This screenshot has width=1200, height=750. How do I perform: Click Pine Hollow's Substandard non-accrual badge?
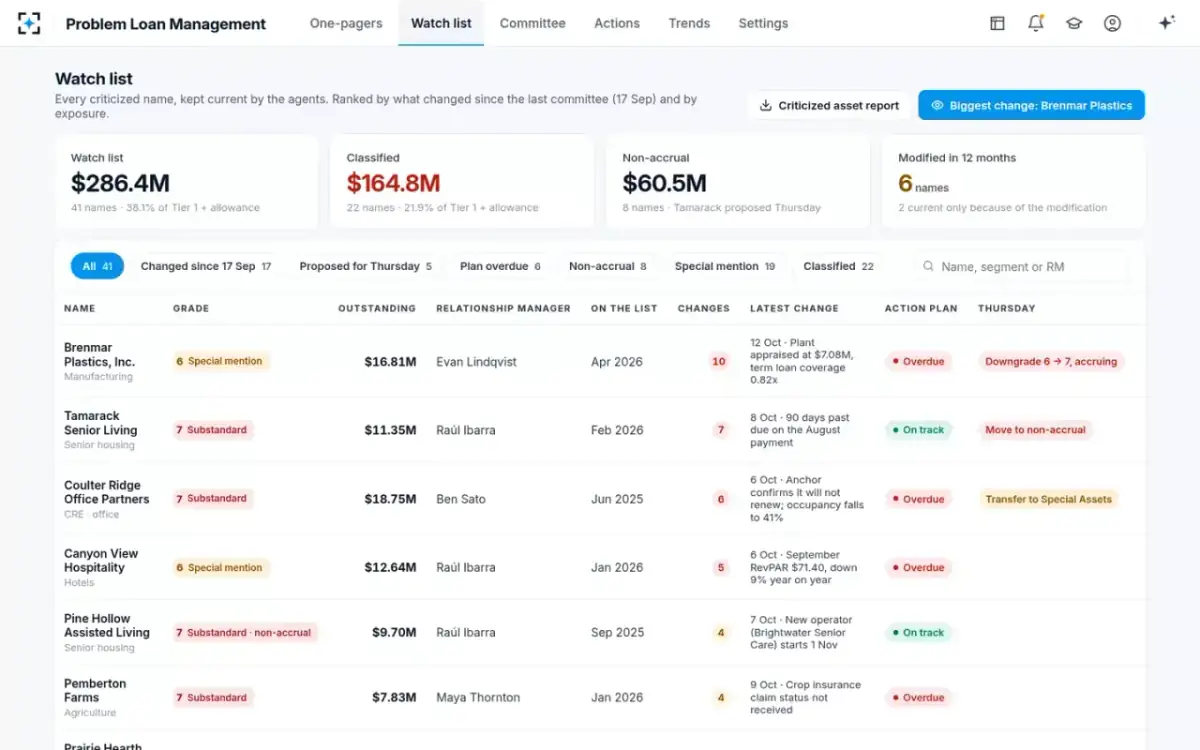[x=244, y=632]
